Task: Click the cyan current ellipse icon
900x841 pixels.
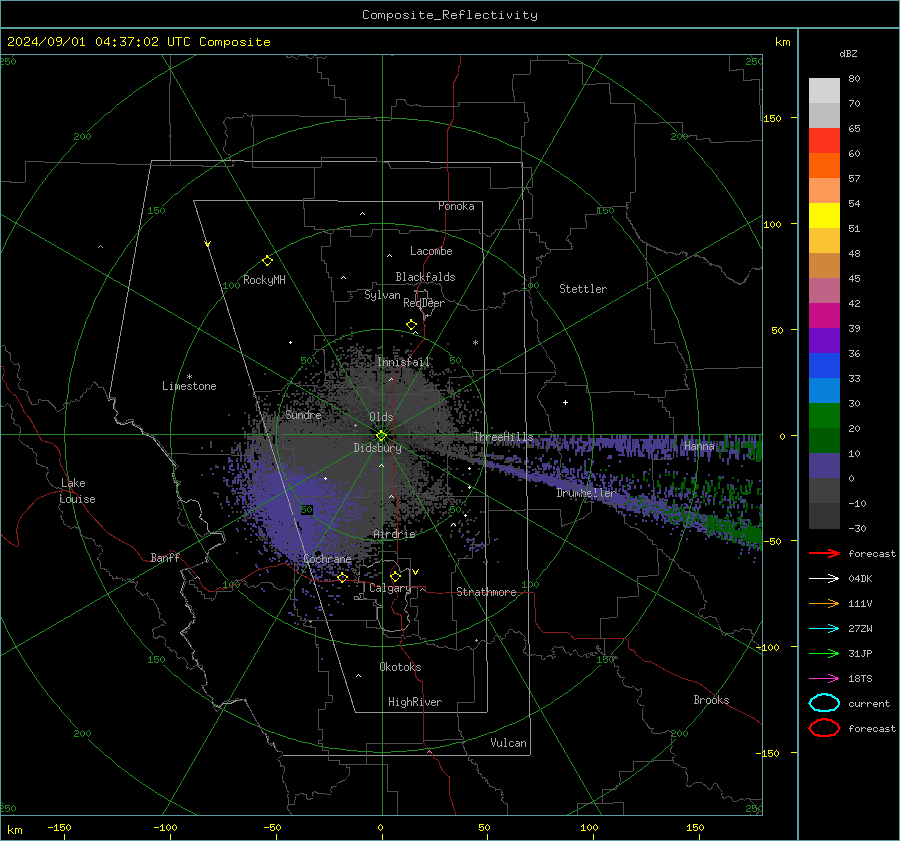Action: [x=824, y=703]
